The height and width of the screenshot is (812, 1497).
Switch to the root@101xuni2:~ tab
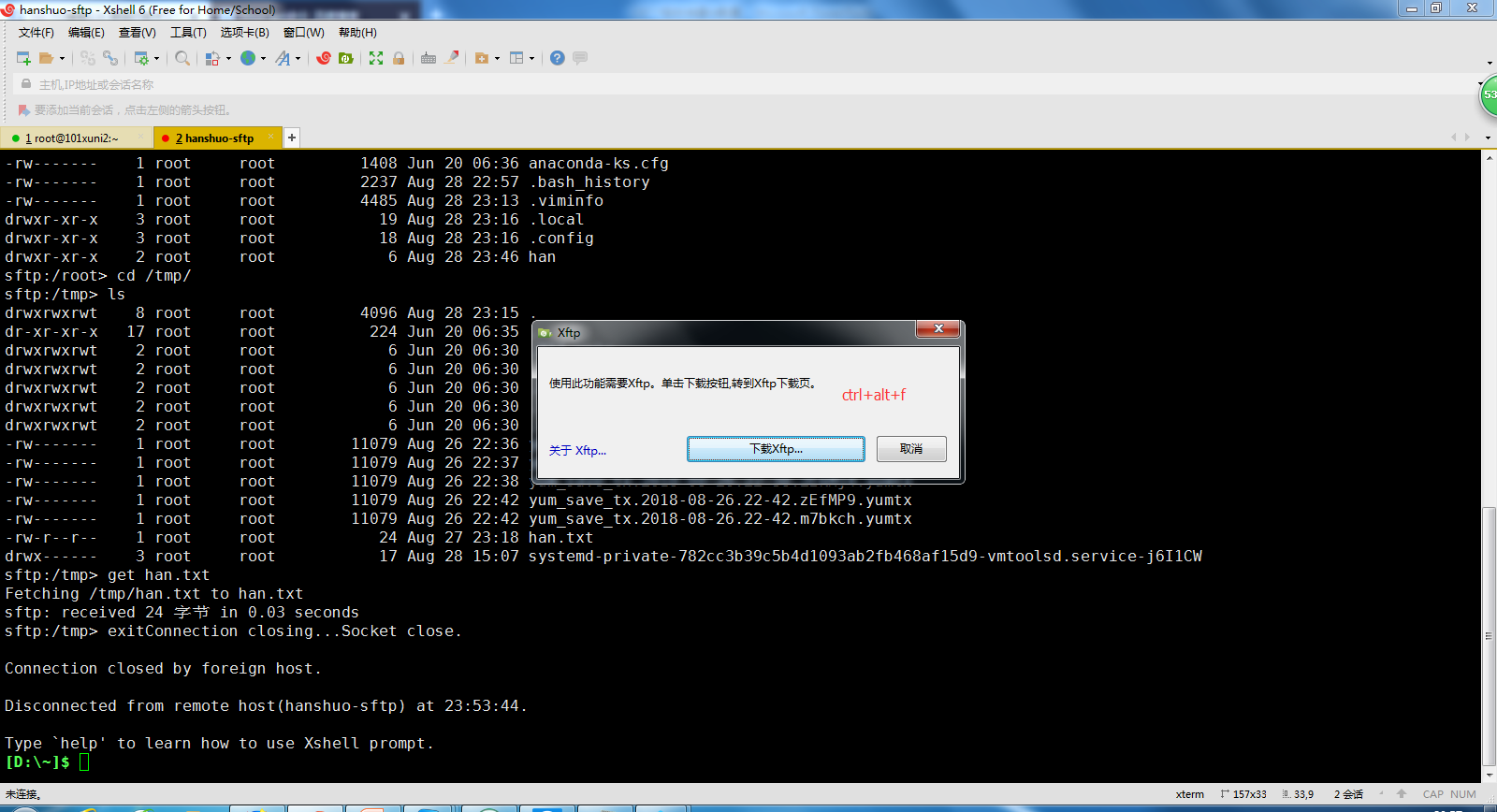point(72,138)
